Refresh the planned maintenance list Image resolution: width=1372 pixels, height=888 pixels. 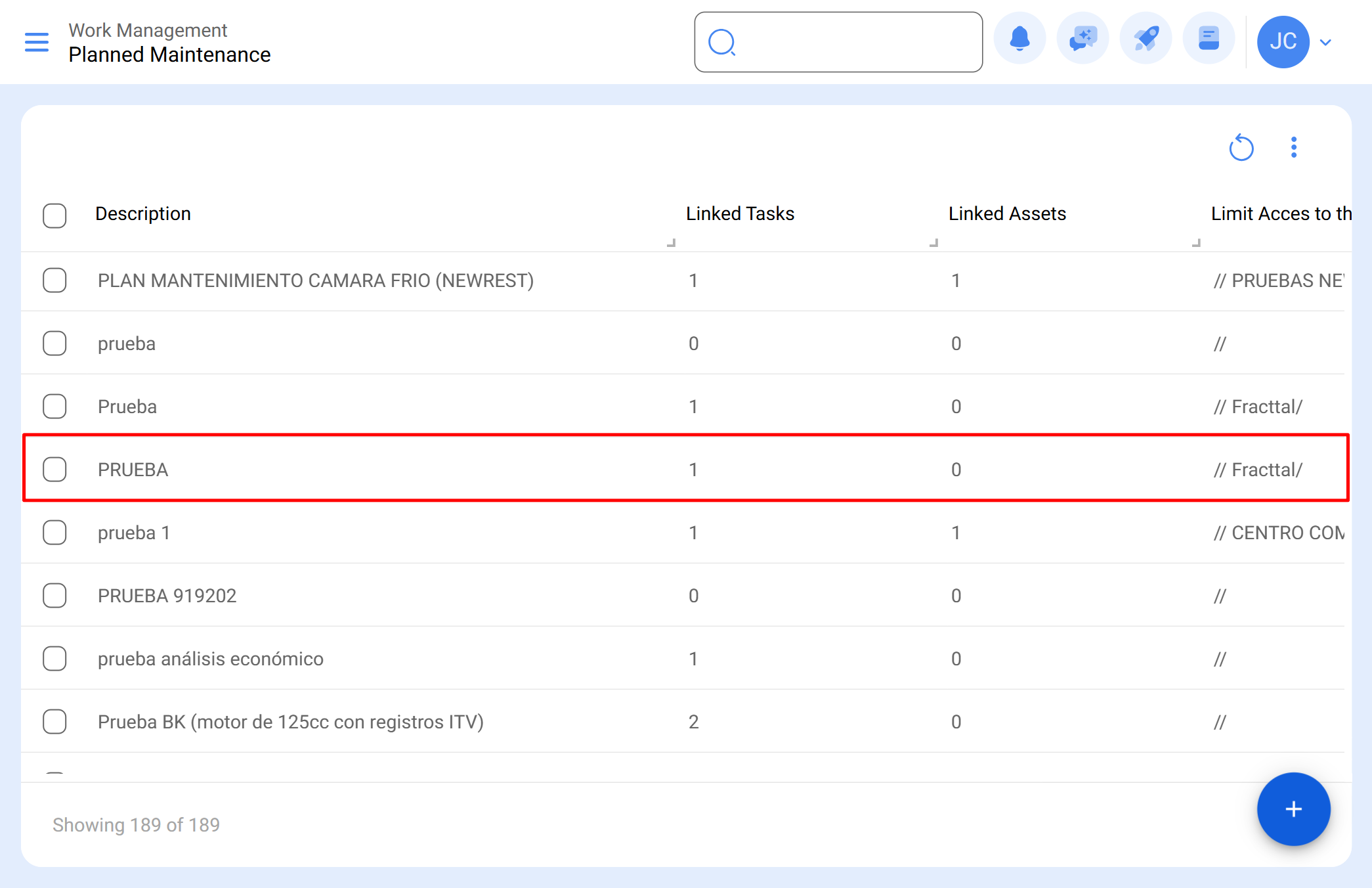pos(1242,148)
